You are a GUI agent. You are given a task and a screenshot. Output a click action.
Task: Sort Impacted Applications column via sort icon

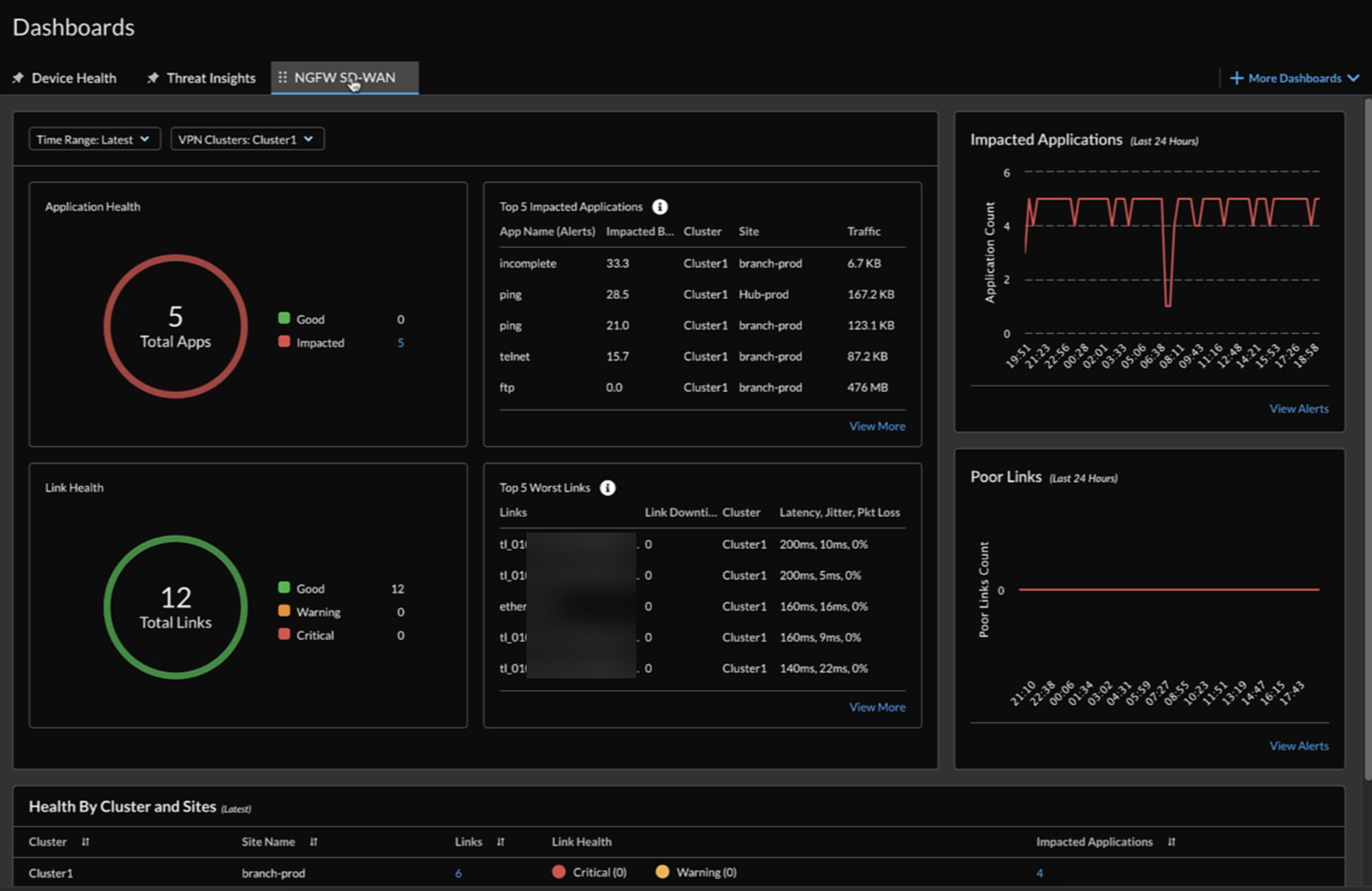click(x=1171, y=842)
